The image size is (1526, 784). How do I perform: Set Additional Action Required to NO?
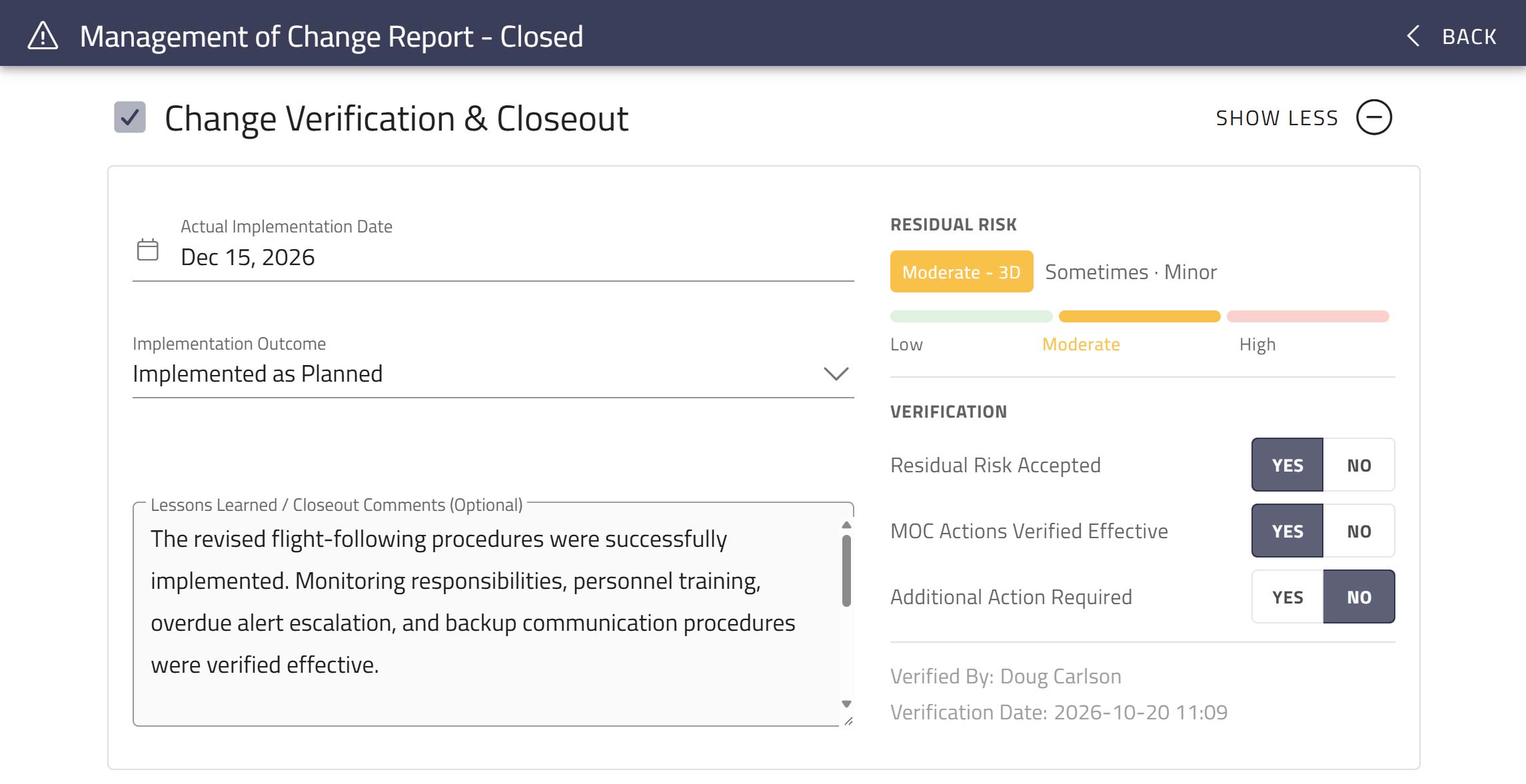pos(1359,597)
